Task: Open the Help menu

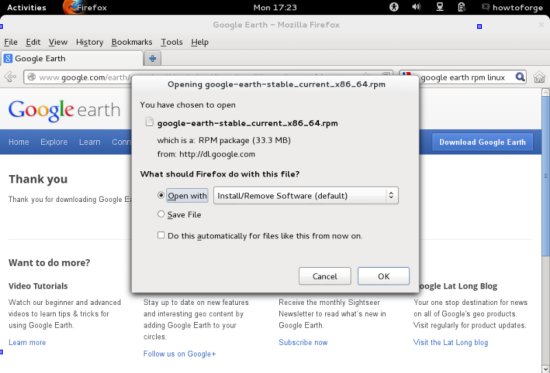Action: coord(200,42)
